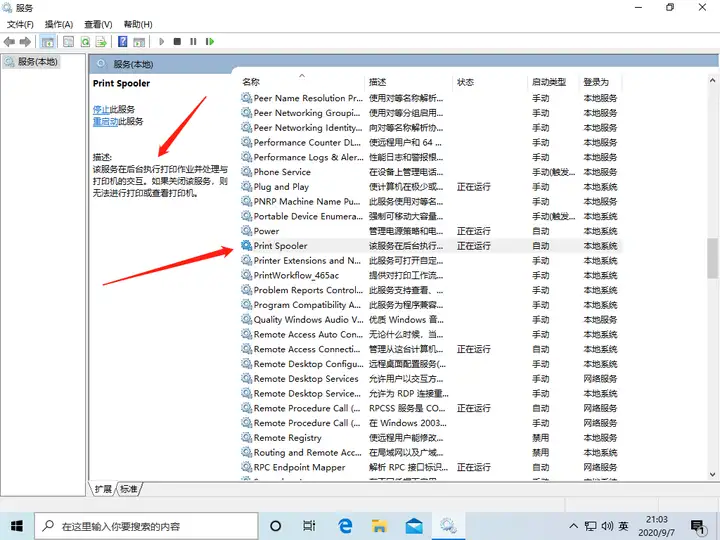
Task: Click the Refresh toolbar icon
Action: (85, 42)
